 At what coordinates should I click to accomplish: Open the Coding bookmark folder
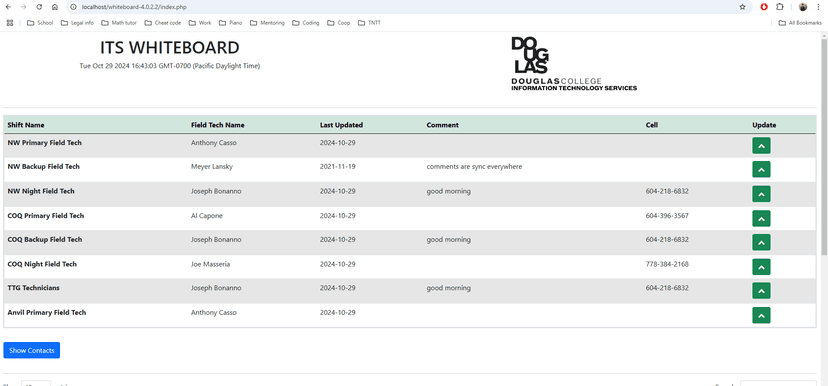click(306, 23)
